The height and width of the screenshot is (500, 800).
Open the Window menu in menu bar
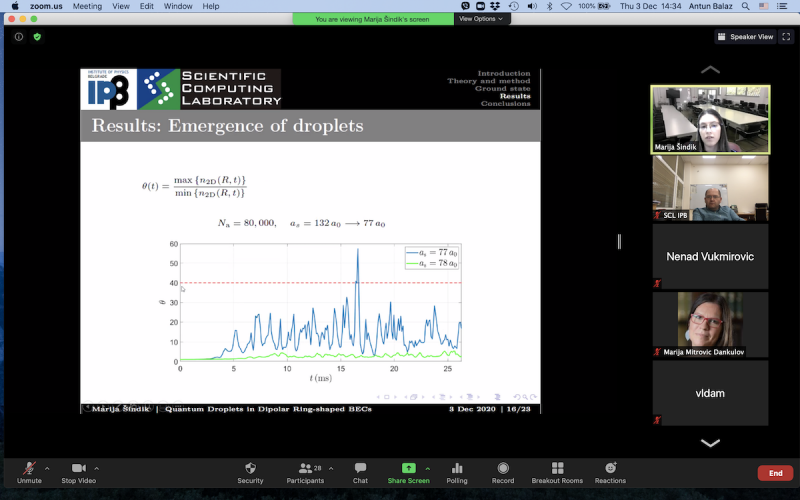[x=178, y=6]
